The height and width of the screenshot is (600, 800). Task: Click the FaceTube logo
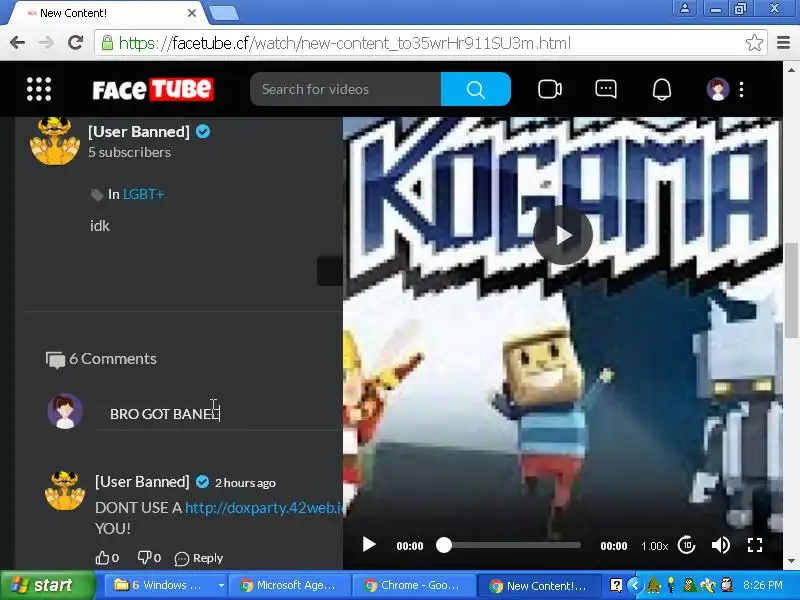tap(153, 90)
